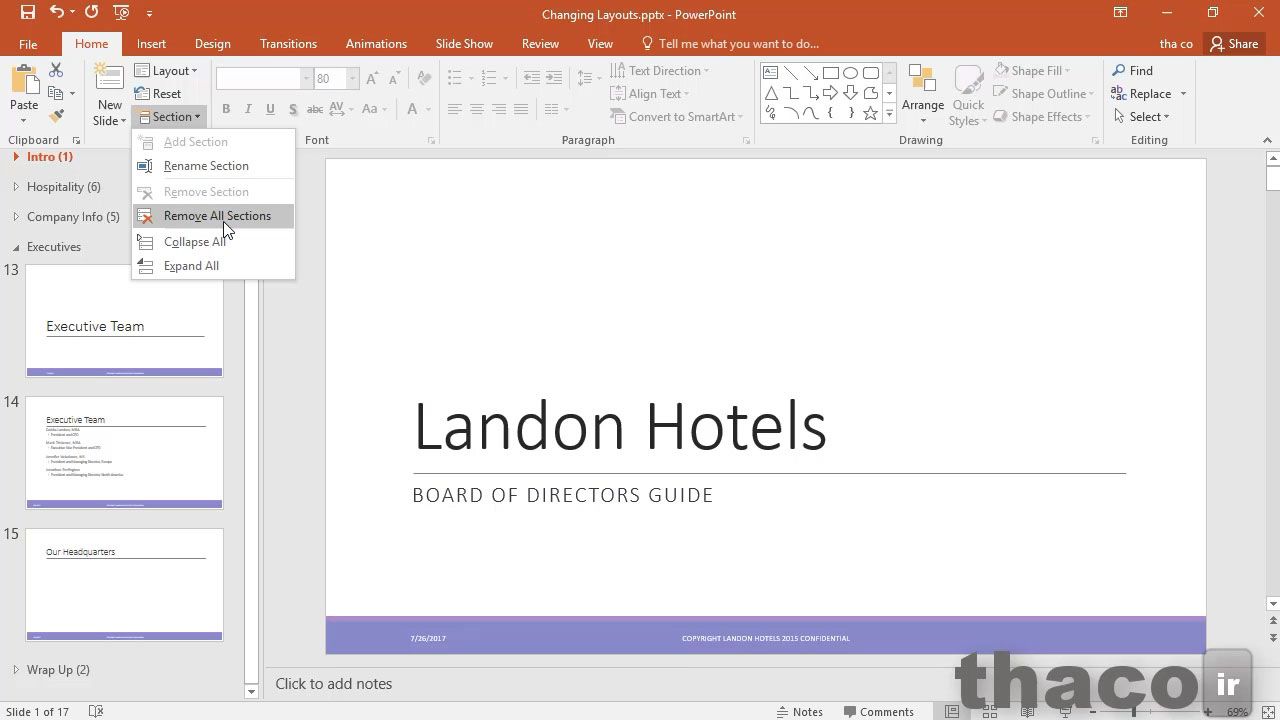Open the Layout dropdown
1280x720 pixels.
(166, 71)
